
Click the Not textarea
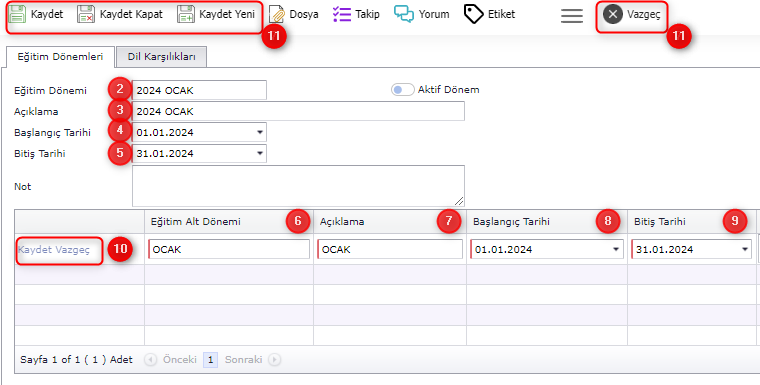coord(298,186)
